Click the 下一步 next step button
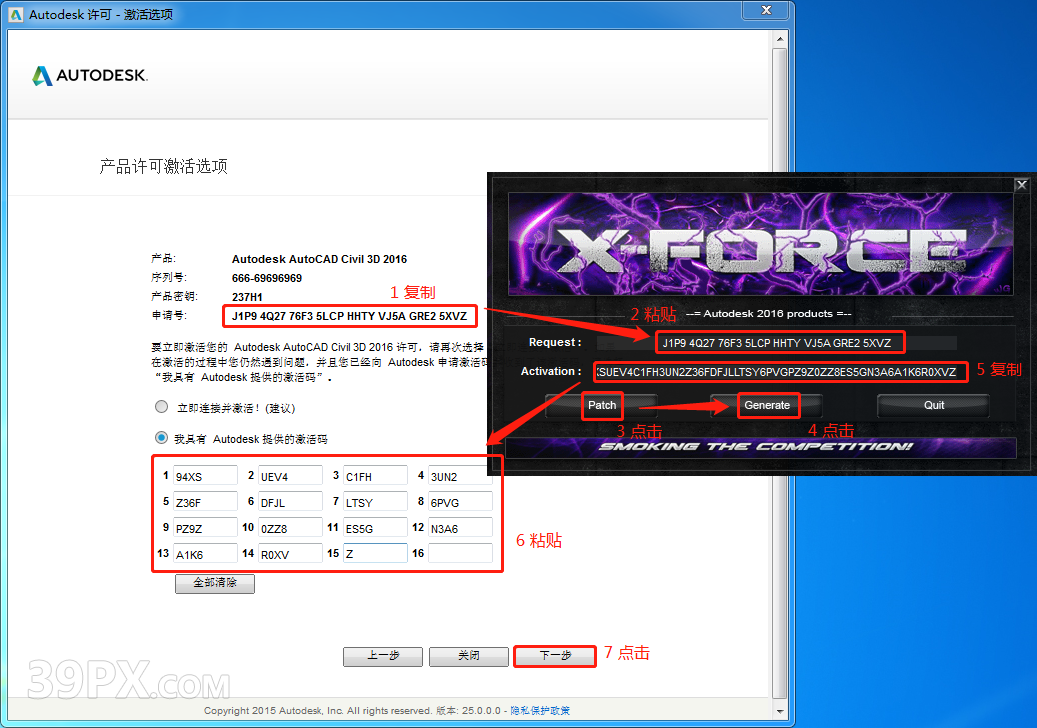Screen dimensions: 1037x728 (x=555, y=656)
